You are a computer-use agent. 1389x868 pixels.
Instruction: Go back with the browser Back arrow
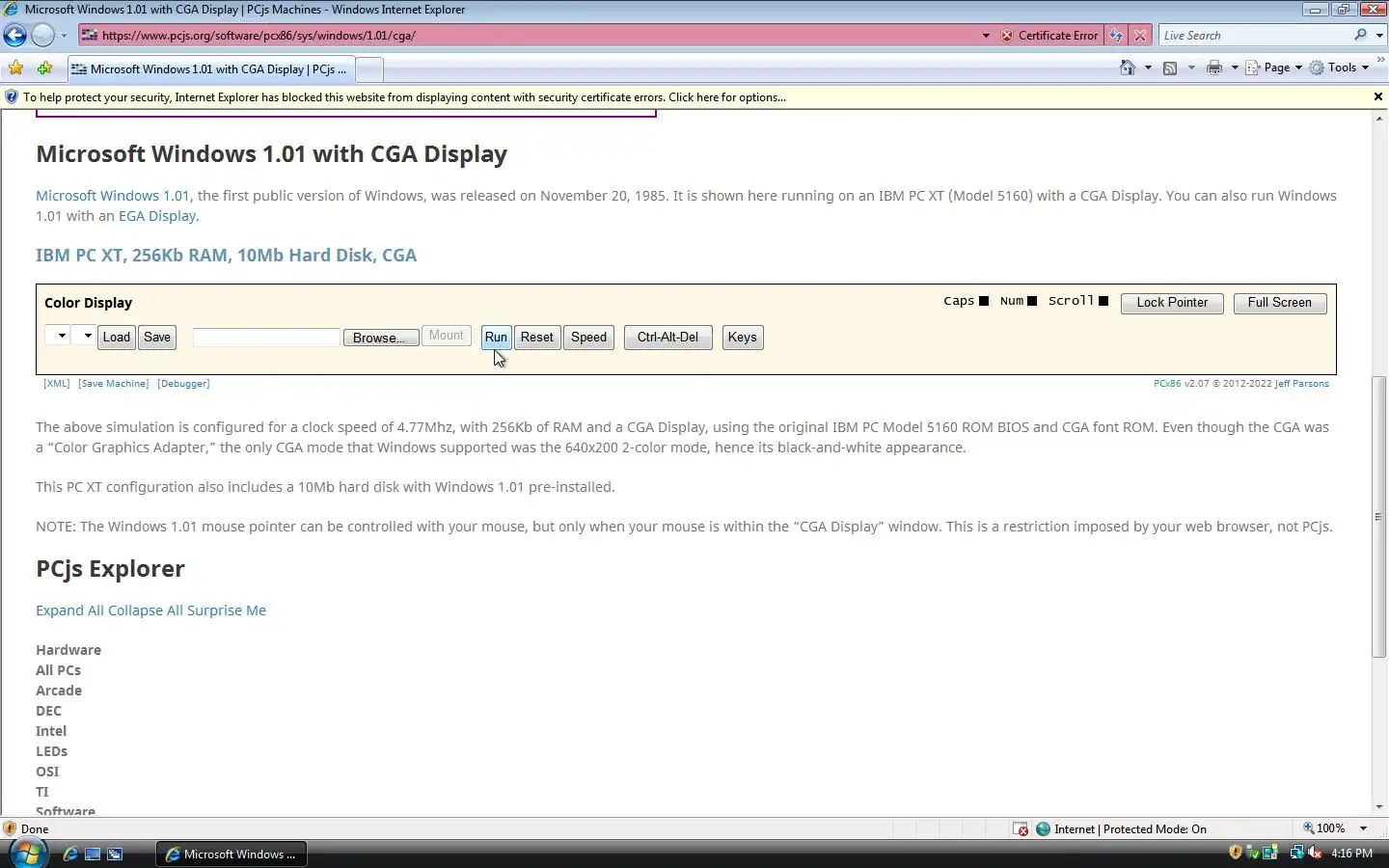pyautogui.click(x=14, y=36)
